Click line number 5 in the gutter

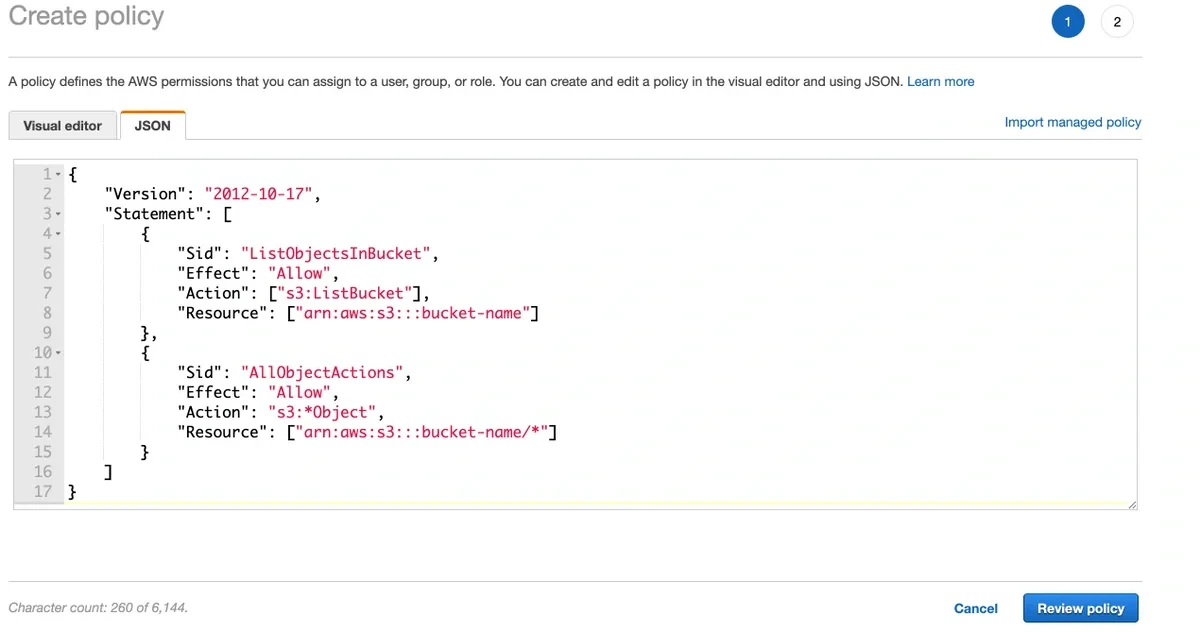click(46, 253)
